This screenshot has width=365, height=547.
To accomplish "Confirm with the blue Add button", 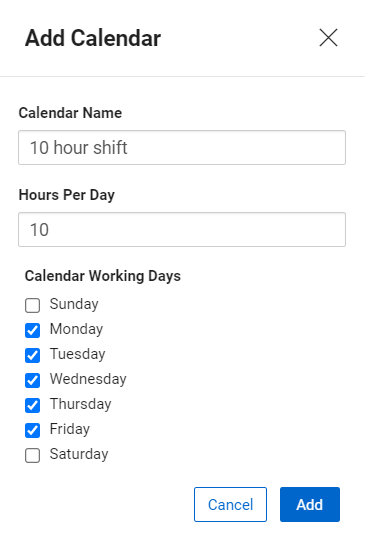I will tap(310, 504).
